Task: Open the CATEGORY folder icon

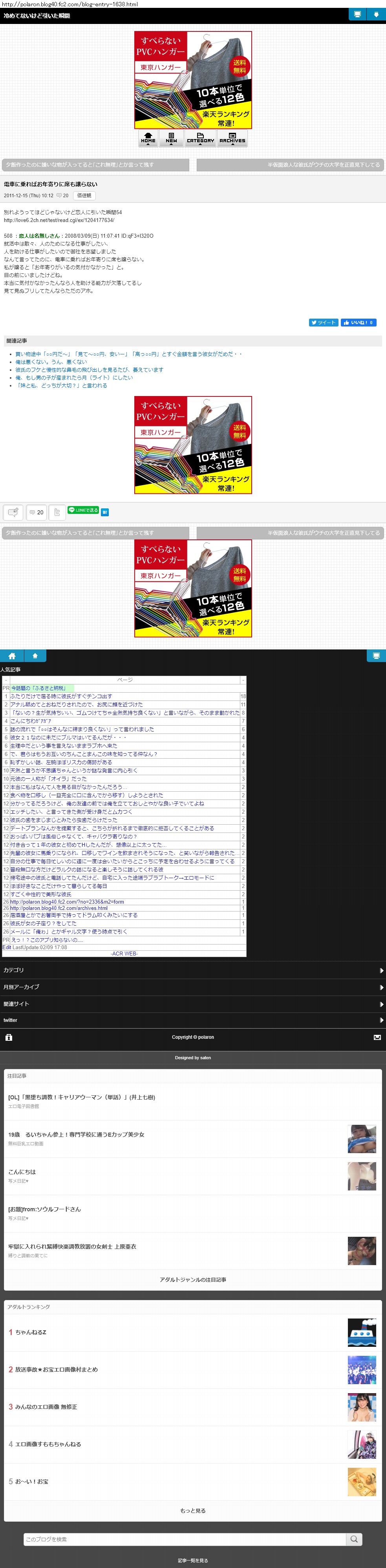Action: (200, 138)
